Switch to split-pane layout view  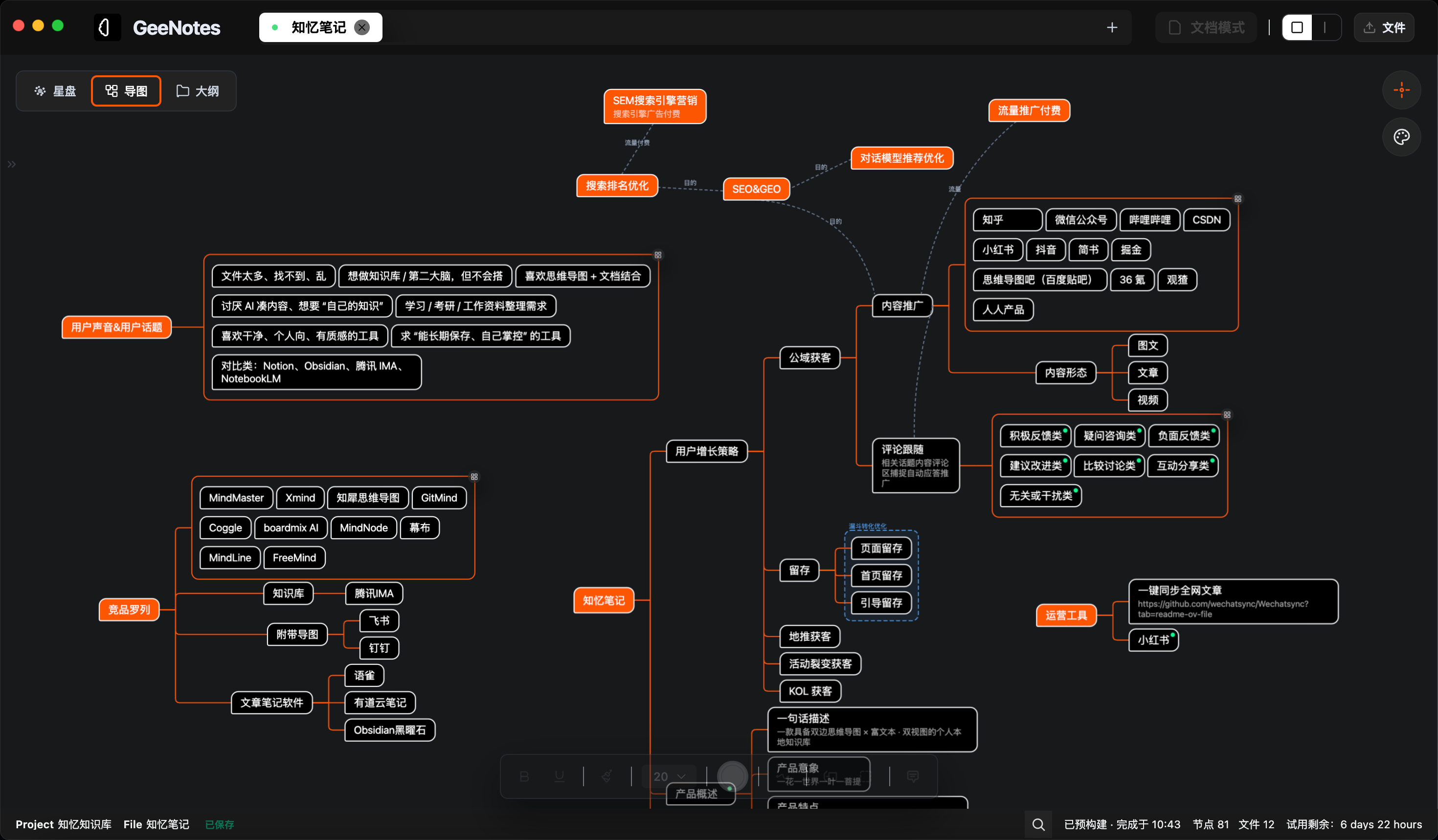1325,27
